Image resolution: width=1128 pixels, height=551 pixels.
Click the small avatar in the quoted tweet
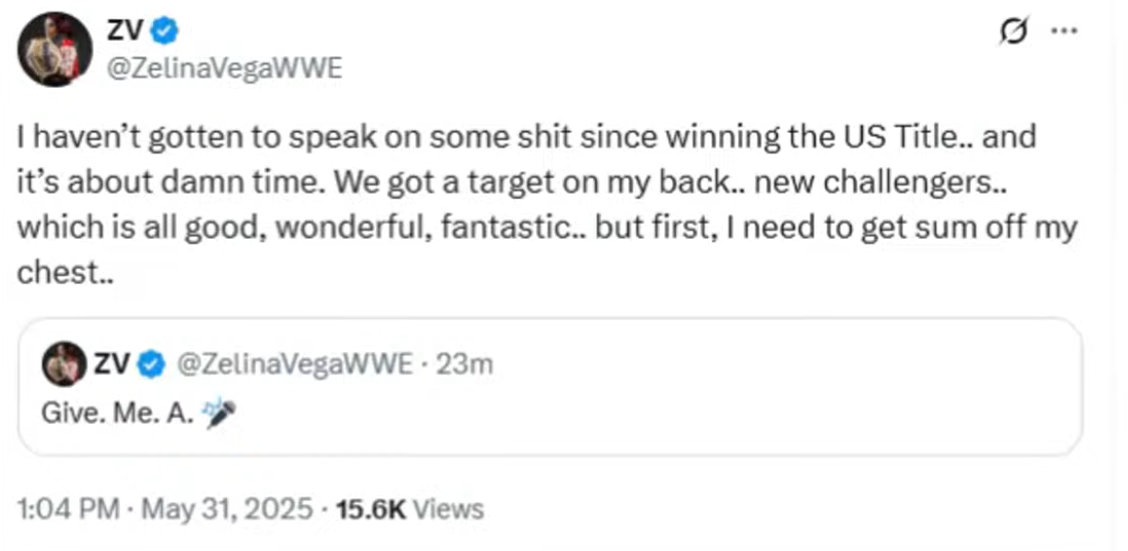pos(63,364)
